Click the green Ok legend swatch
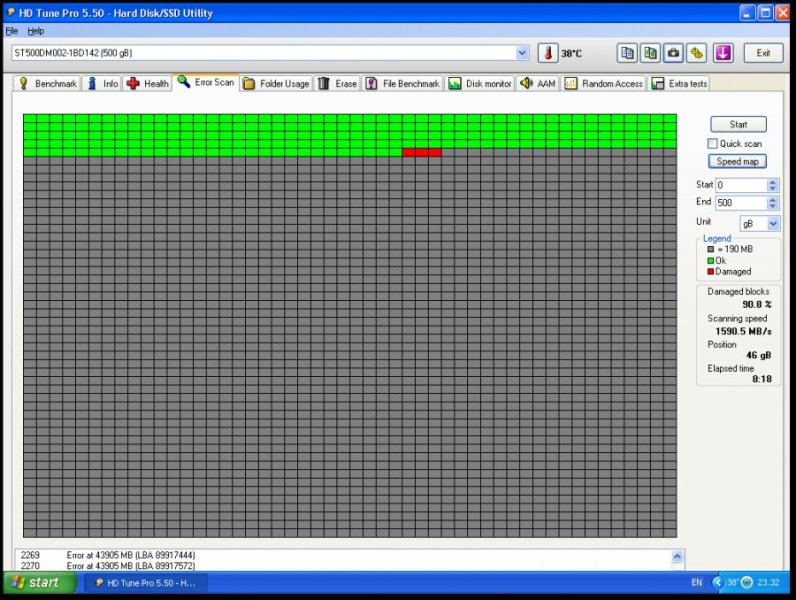 tap(711, 260)
